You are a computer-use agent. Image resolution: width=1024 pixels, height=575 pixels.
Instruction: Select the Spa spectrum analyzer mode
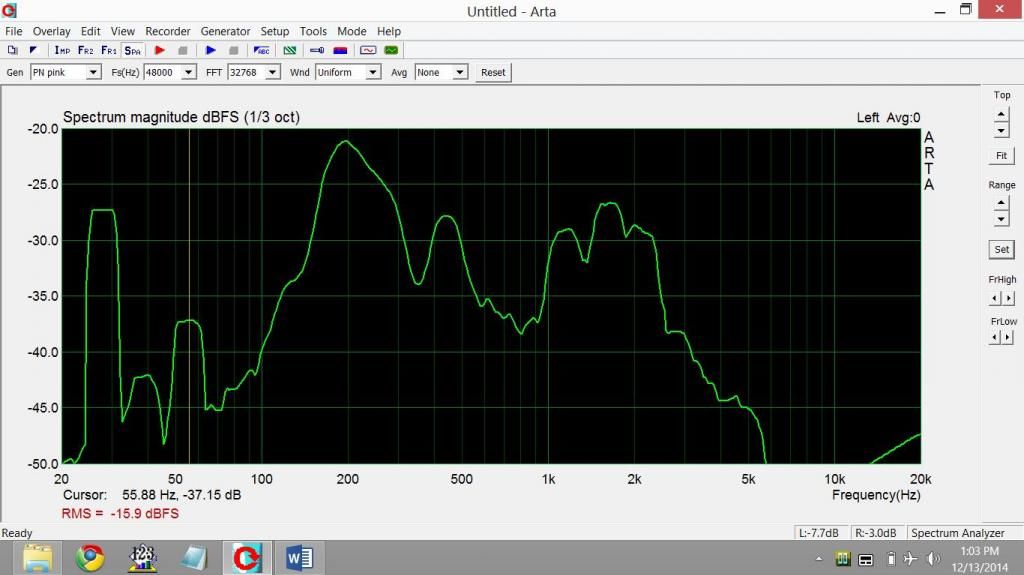click(133, 50)
